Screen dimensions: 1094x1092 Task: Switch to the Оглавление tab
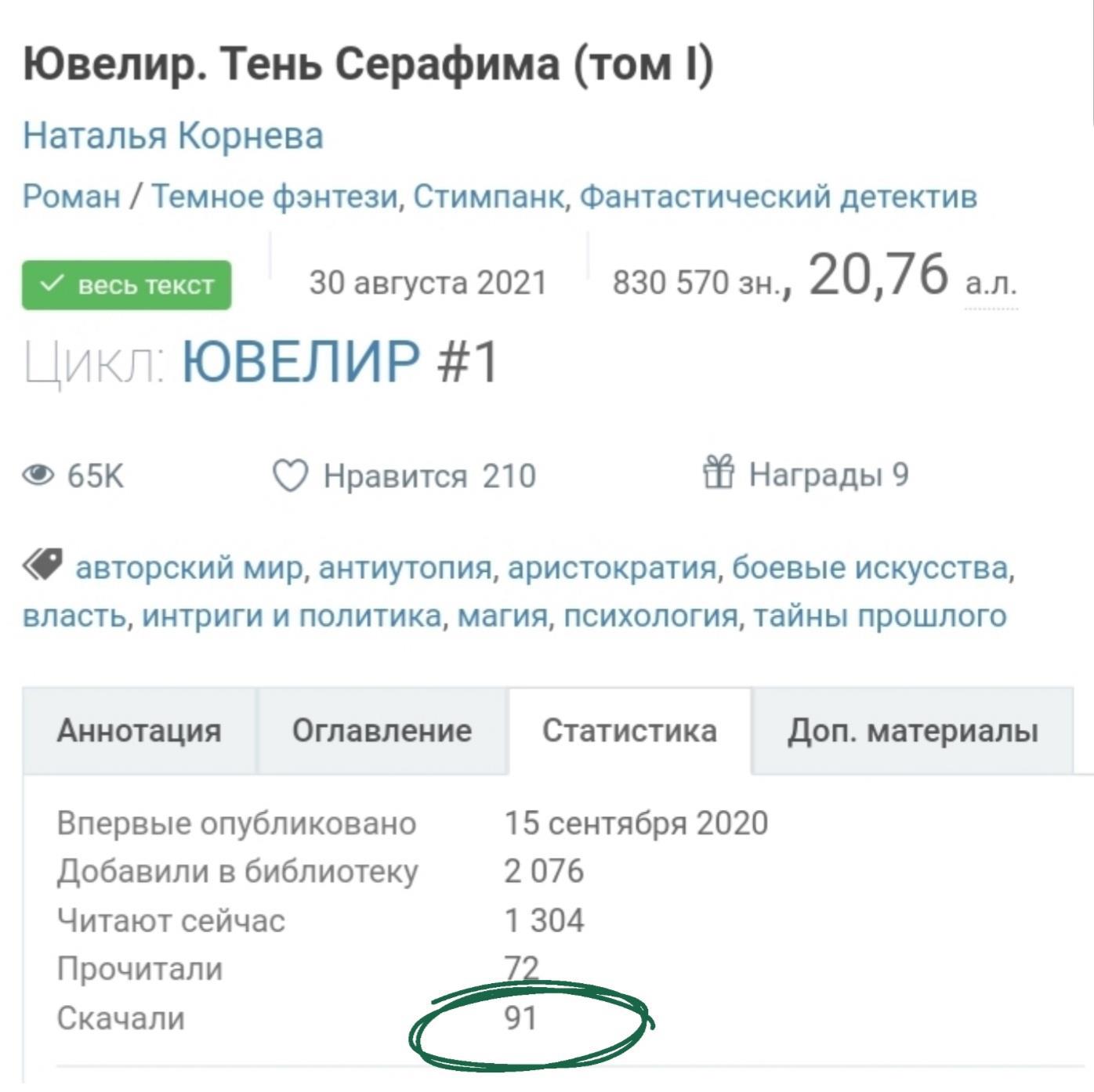click(382, 731)
